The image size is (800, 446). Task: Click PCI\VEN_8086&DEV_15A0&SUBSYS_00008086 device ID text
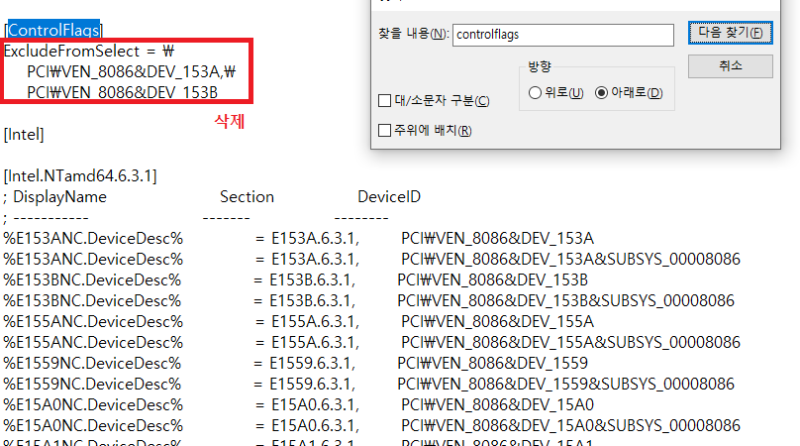click(570, 425)
